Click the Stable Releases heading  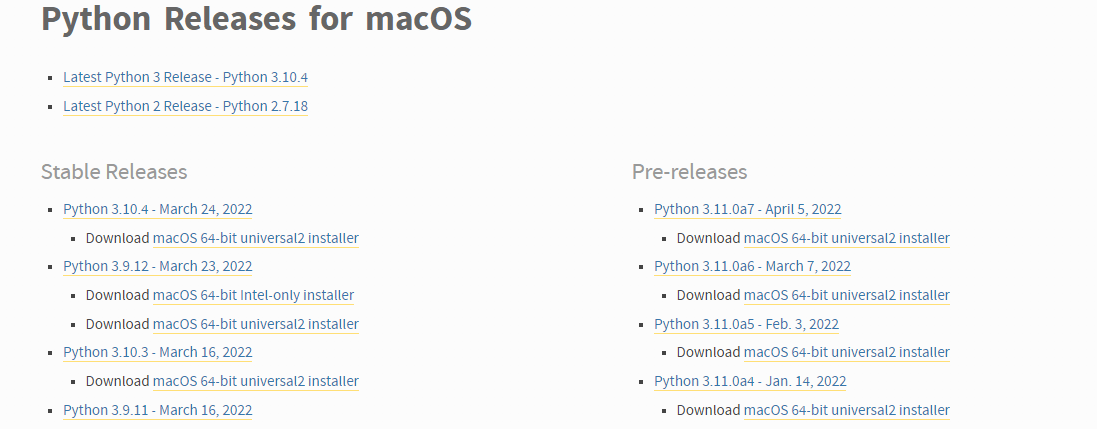pyautogui.click(x=114, y=171)
